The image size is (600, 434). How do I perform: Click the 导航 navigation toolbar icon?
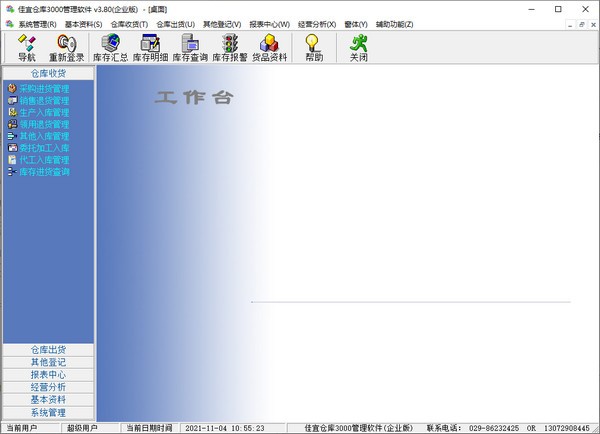(x=26, y=47)
